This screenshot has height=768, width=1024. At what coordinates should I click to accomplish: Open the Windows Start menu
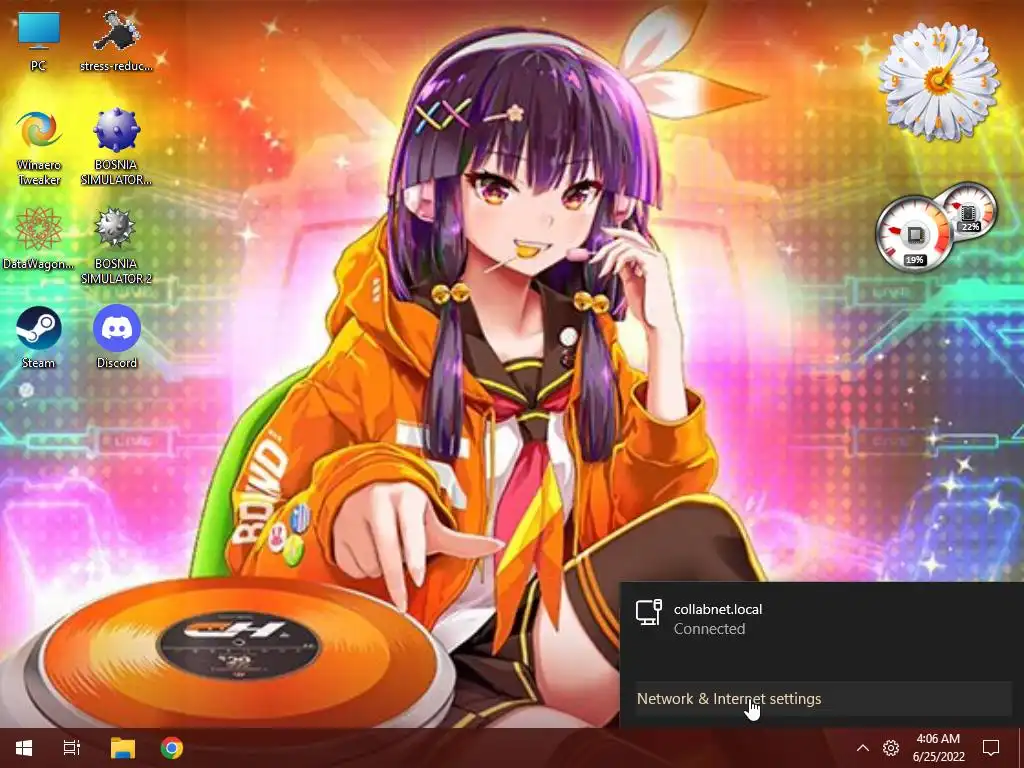coord(24,748)
